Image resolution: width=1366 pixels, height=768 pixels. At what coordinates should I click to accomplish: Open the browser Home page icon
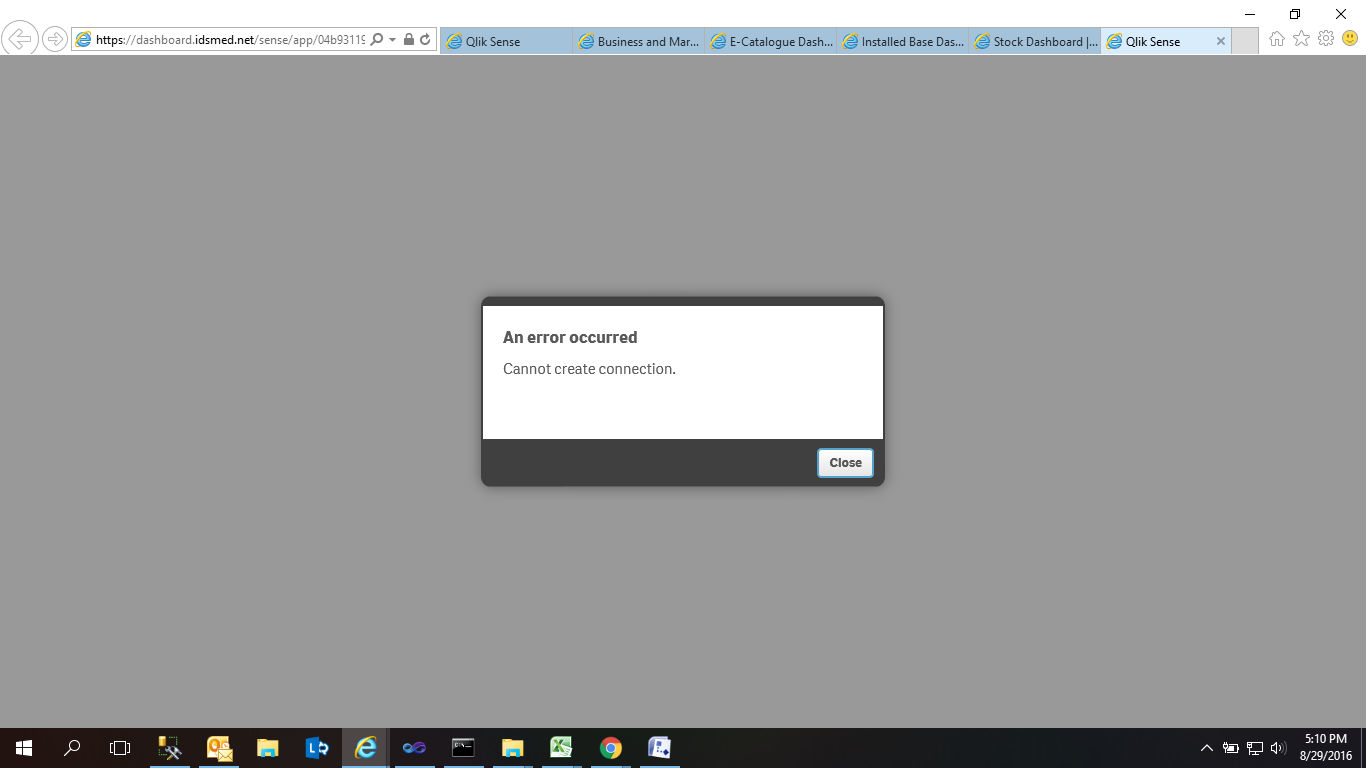1277,39
